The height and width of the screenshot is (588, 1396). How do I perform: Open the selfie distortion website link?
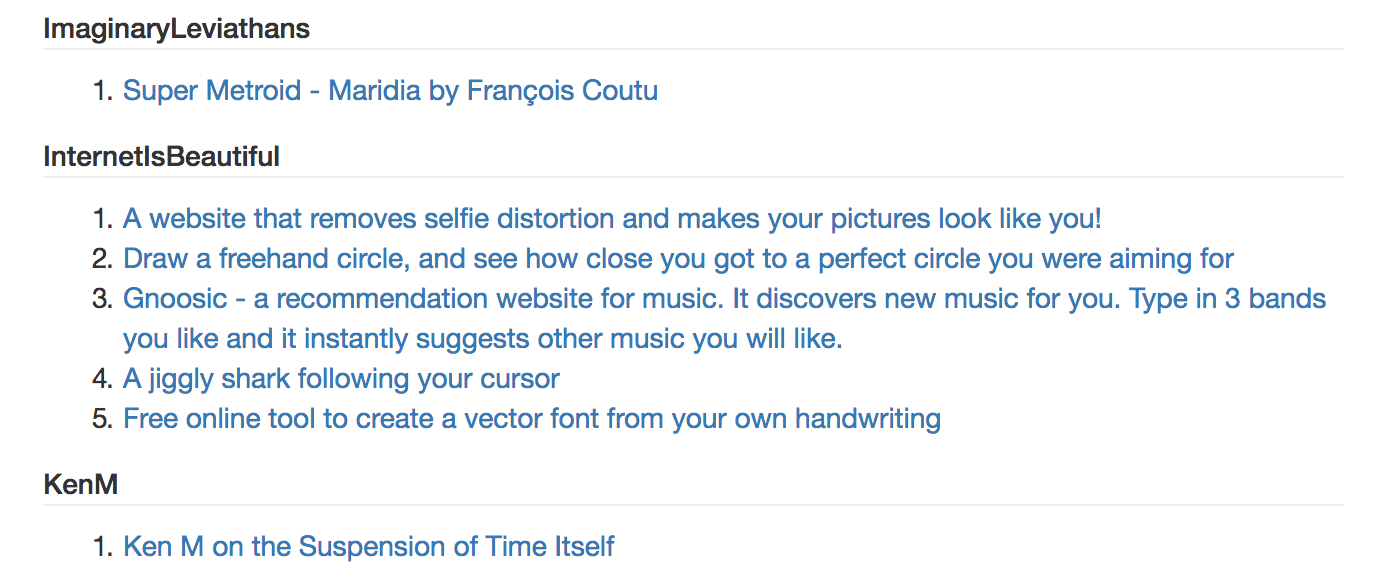(x=612, y=219)
